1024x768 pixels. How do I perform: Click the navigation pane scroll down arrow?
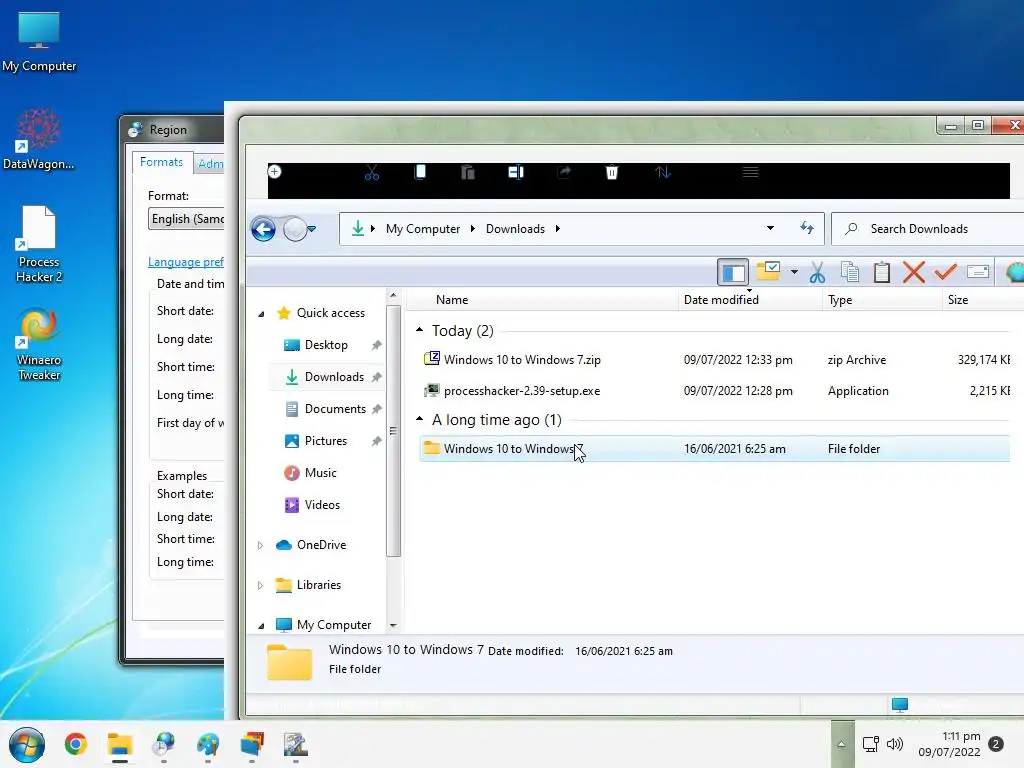click(x=393, y=625)
